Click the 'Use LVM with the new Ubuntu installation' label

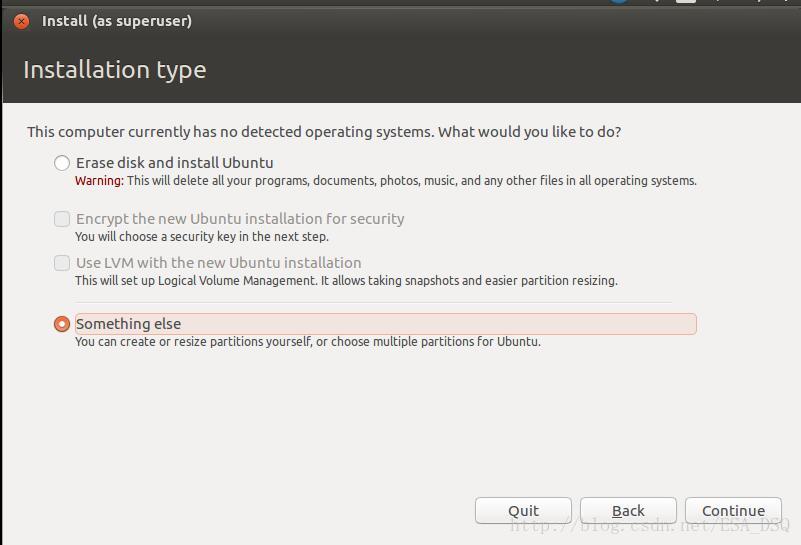(x=219, y=263)
